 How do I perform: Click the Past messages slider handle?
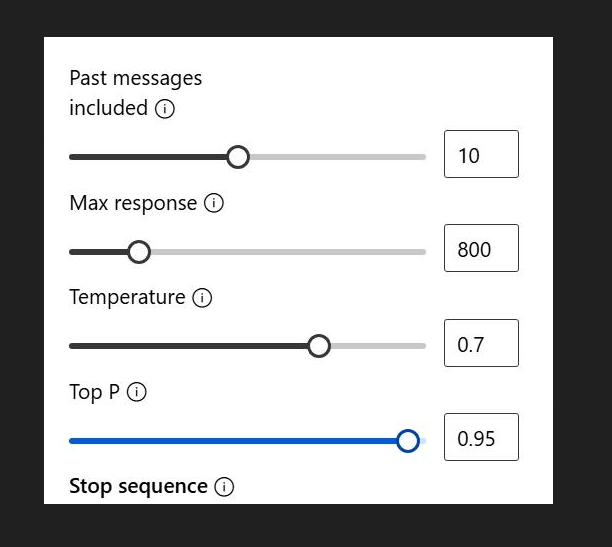pyautogui.click(x=238, y=157)
